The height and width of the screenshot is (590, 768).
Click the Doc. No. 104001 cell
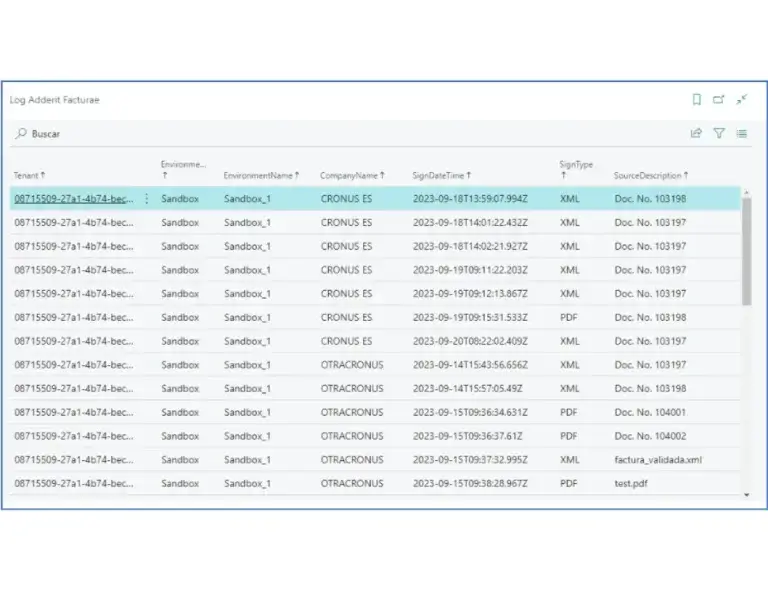pos(650,412)
